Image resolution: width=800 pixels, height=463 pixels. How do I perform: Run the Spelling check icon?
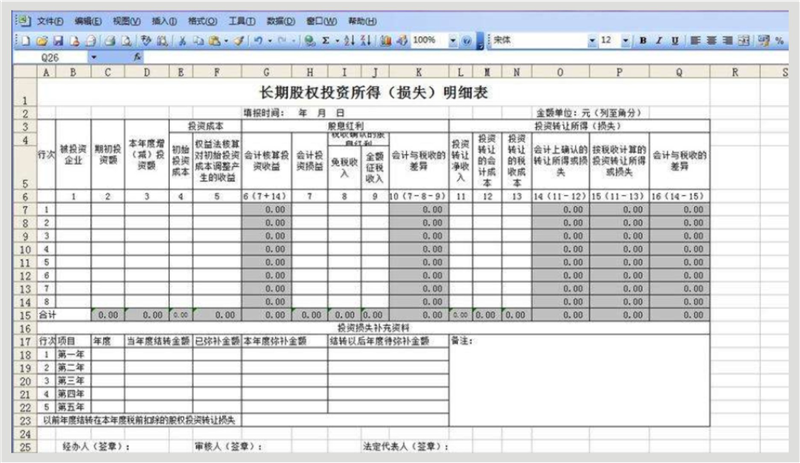click(x=146, y=40)
